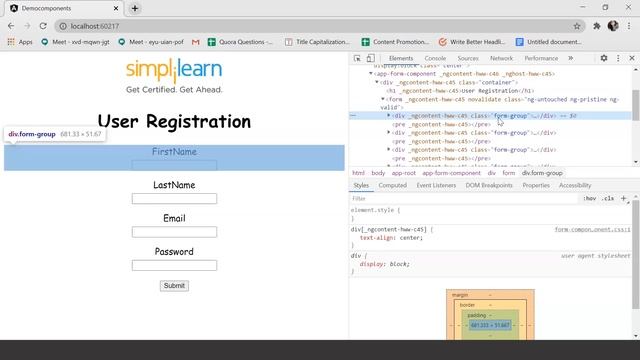Close the DevTools panel
The width and height of the screenshot is (640, 360).
pyautogui.click(x=632, y=58)
